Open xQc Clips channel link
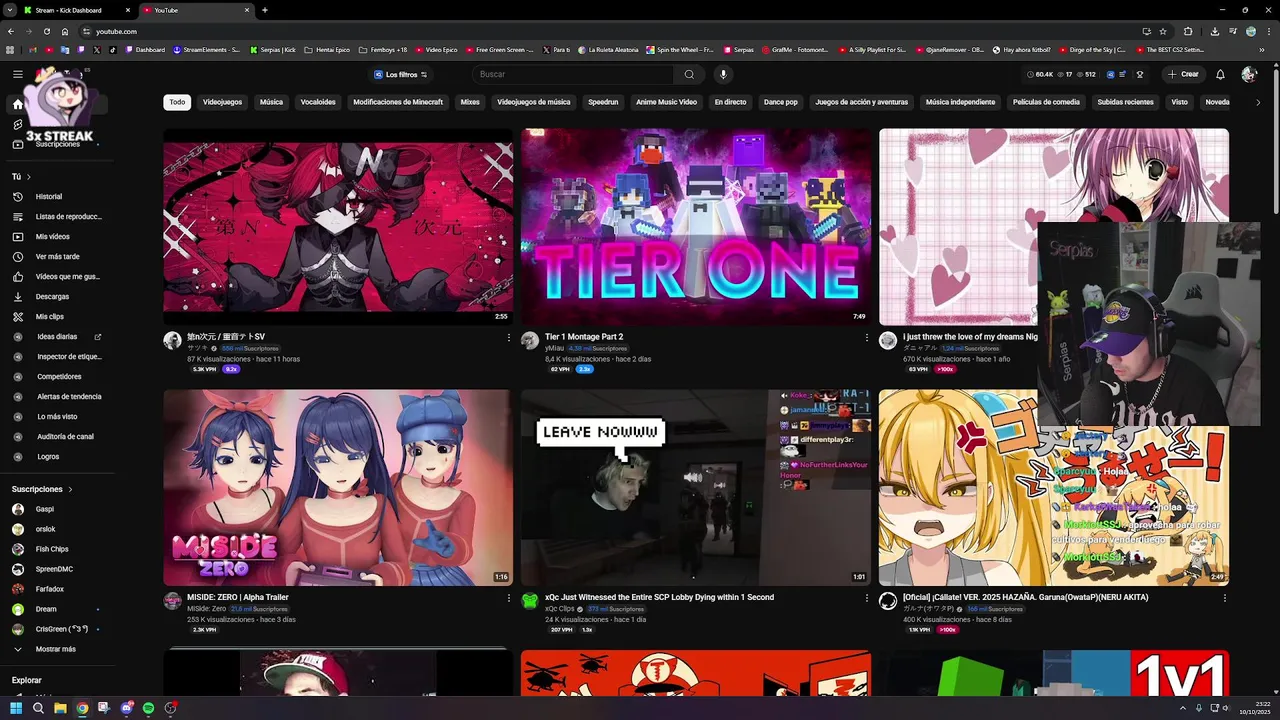Screen dimensions: 1280x720 click(559, 609)
